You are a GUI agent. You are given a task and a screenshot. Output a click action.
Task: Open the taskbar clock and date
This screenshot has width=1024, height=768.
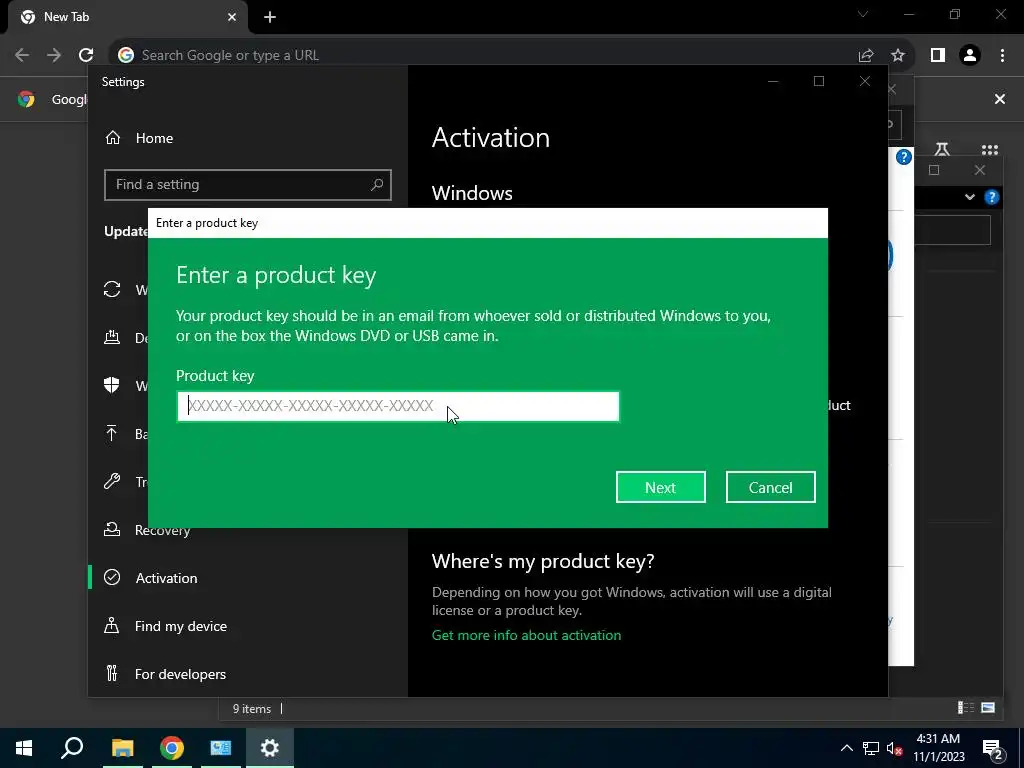tap(938, 748)
